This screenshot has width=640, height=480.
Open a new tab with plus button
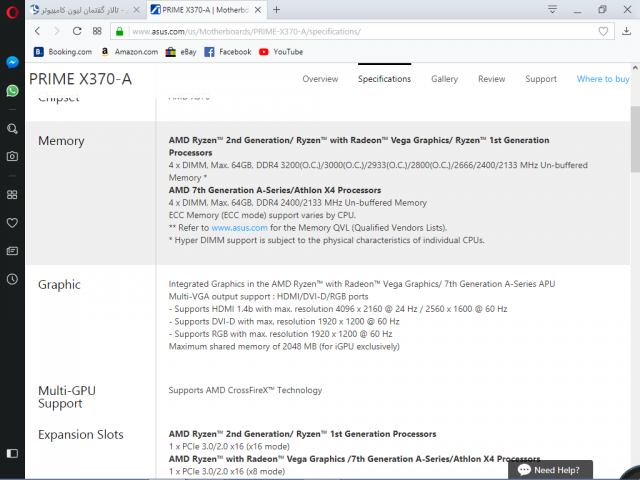pyautogui.click(x=276, y=9)
